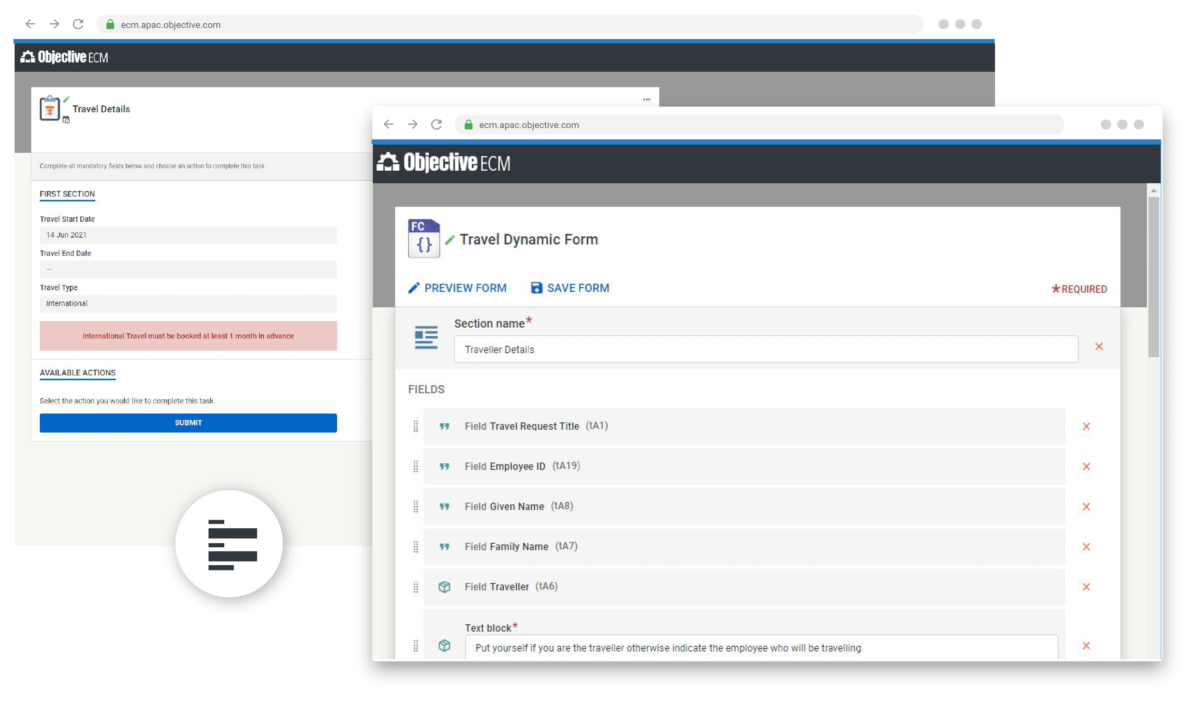Remove the Traveller Details section
The height and width of the screenshot is (705, 1200).
coord(1099,347)
